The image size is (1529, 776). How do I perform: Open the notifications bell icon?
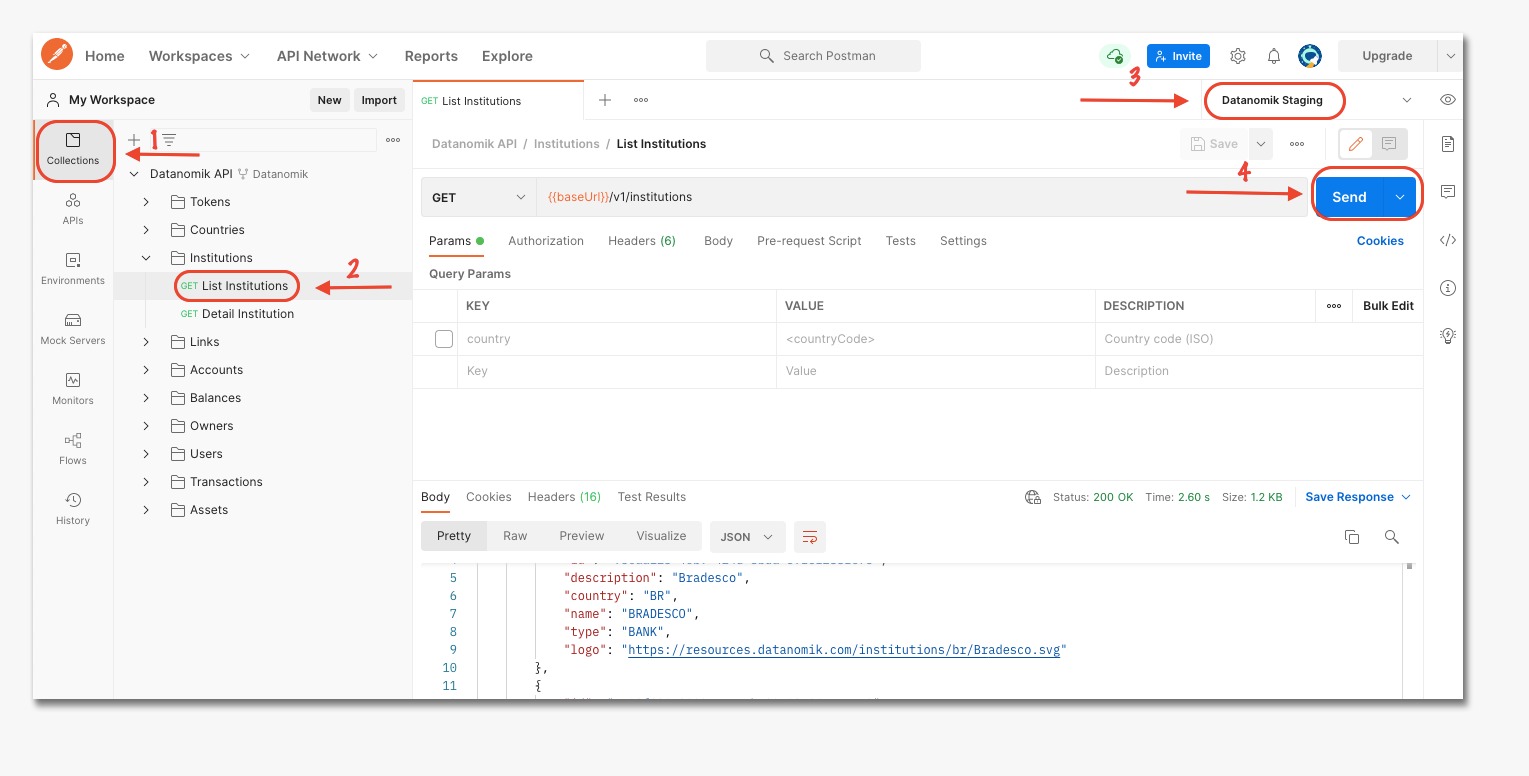point(1274,56)
